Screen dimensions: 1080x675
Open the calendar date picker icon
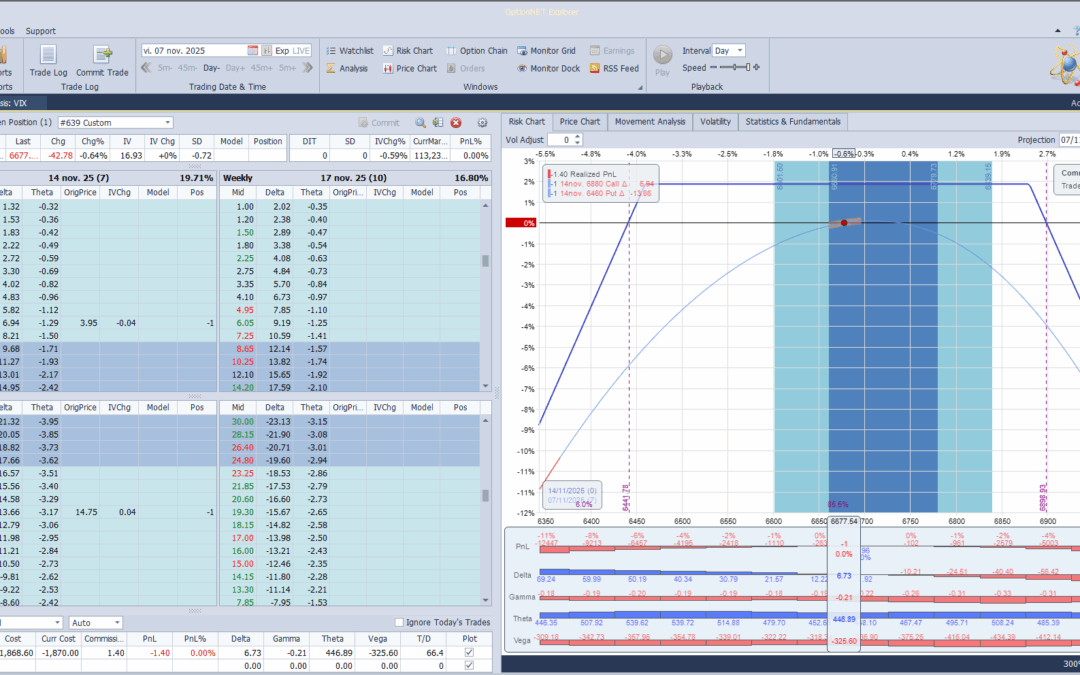(253, 50)
